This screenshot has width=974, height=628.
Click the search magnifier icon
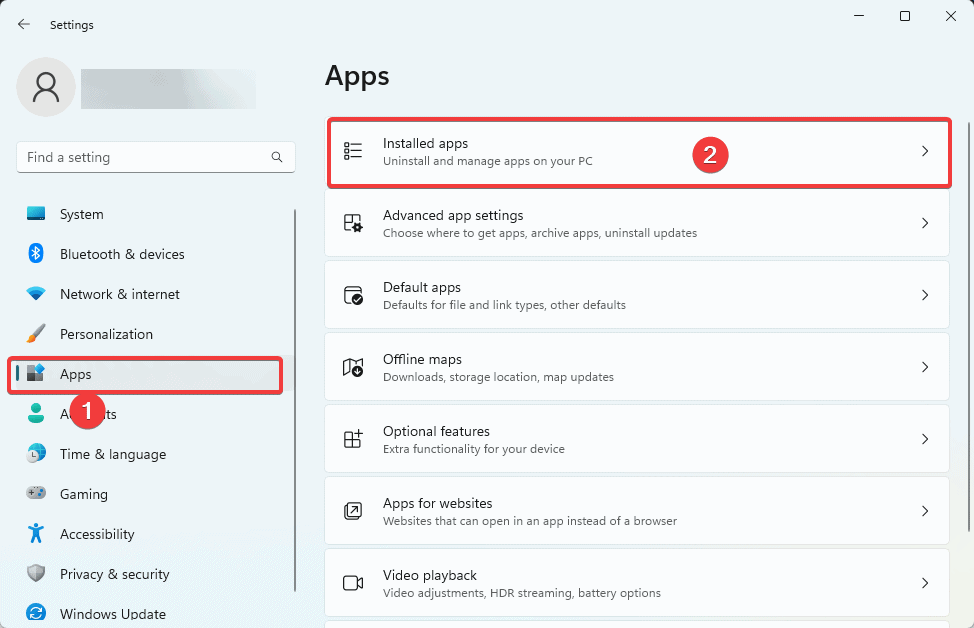[277, 157]
